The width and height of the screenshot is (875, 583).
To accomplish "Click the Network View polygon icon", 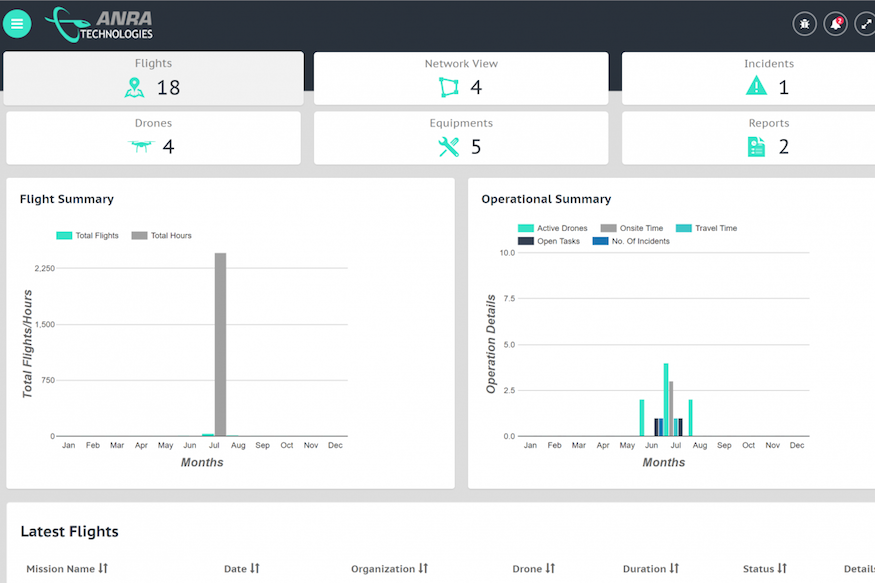I will pos(449,88).
